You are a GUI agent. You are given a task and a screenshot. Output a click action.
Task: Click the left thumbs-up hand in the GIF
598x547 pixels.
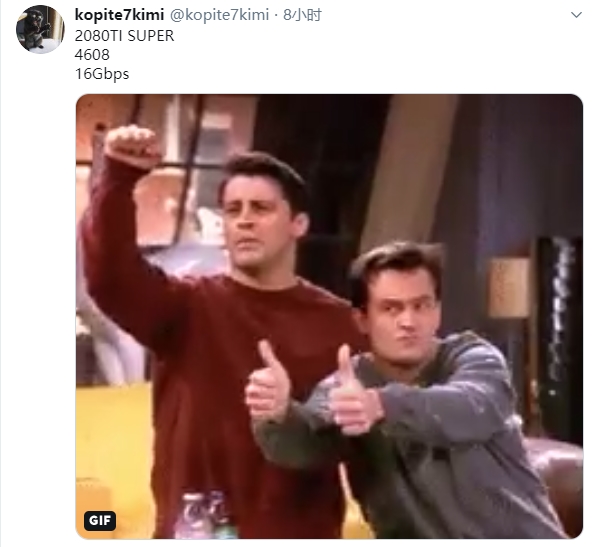pyautogui.click(x=268, y=383)
